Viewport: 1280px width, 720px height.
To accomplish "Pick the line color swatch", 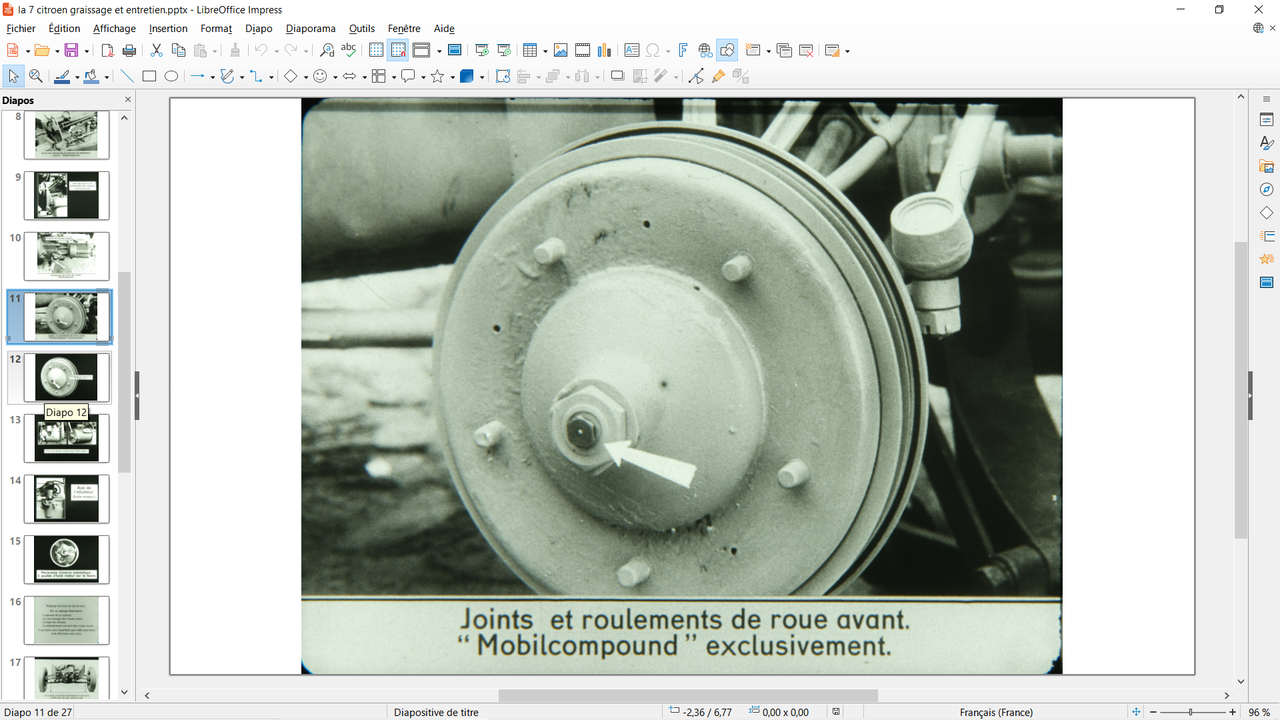I will 61,76.
